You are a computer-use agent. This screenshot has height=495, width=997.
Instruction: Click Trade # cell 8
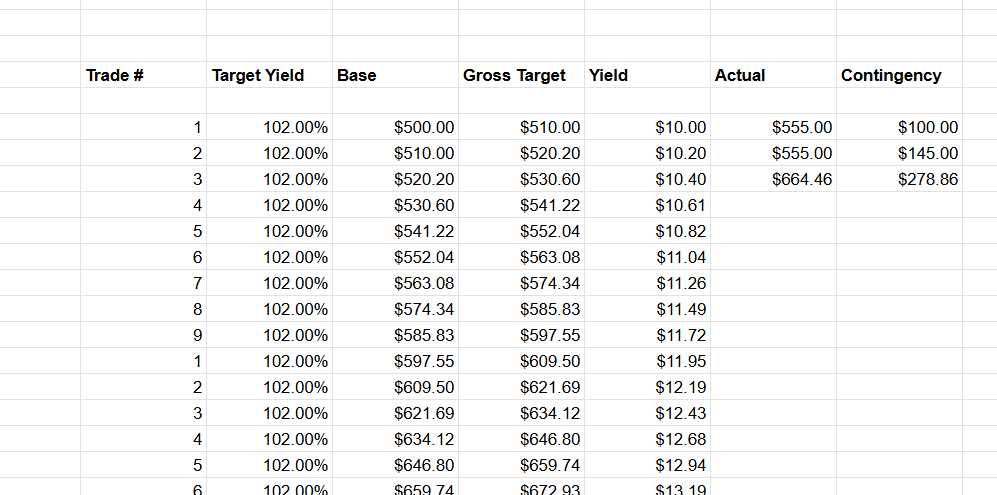tap(143, 309)
